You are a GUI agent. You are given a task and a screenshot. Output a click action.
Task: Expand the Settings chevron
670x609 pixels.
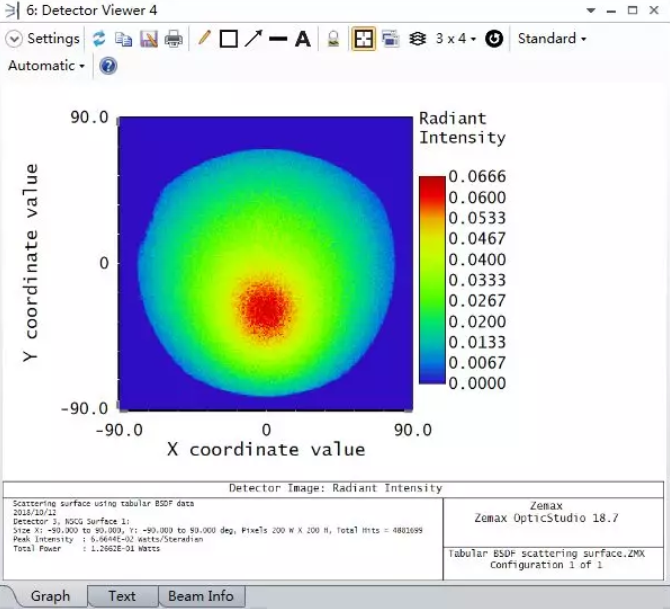14,39
